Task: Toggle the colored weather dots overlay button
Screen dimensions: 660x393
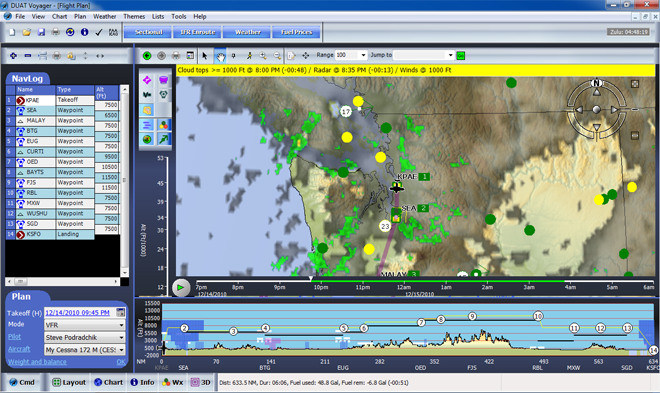Action: [163, 125]
